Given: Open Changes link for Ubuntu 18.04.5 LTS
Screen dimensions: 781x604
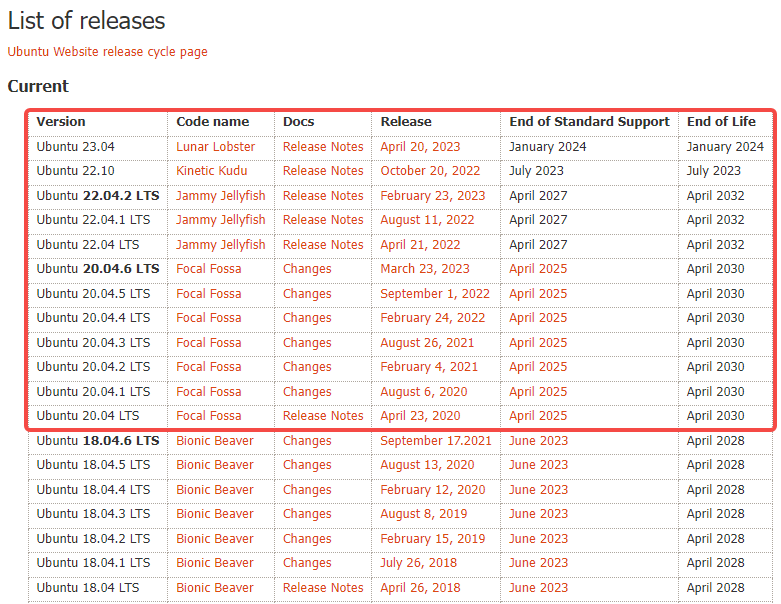Looking at the screenshot, I should pyautogui.click(x=307, y=465).
